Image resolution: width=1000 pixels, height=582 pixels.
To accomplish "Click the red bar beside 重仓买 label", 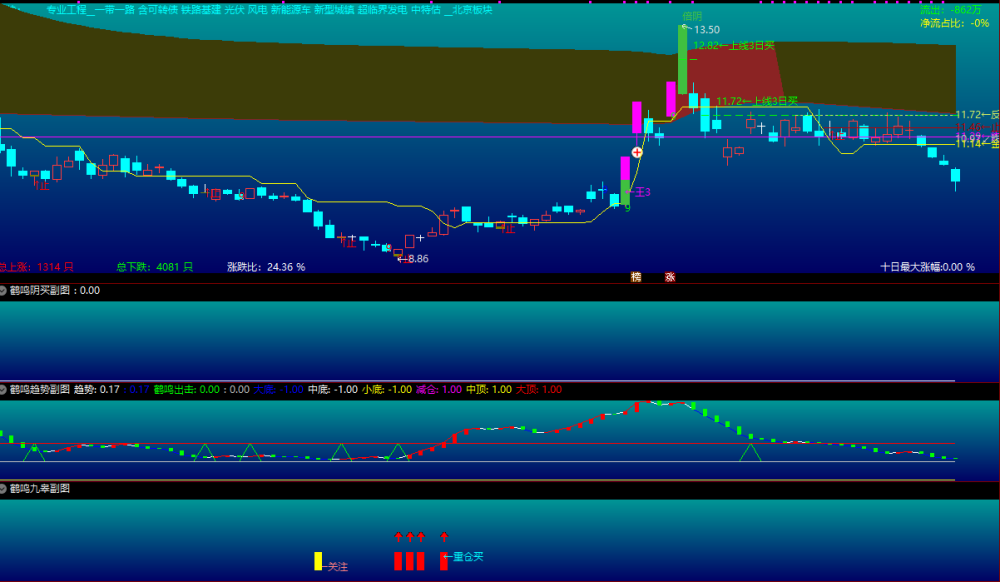I will pyautogui.click(x=444, y=561).
